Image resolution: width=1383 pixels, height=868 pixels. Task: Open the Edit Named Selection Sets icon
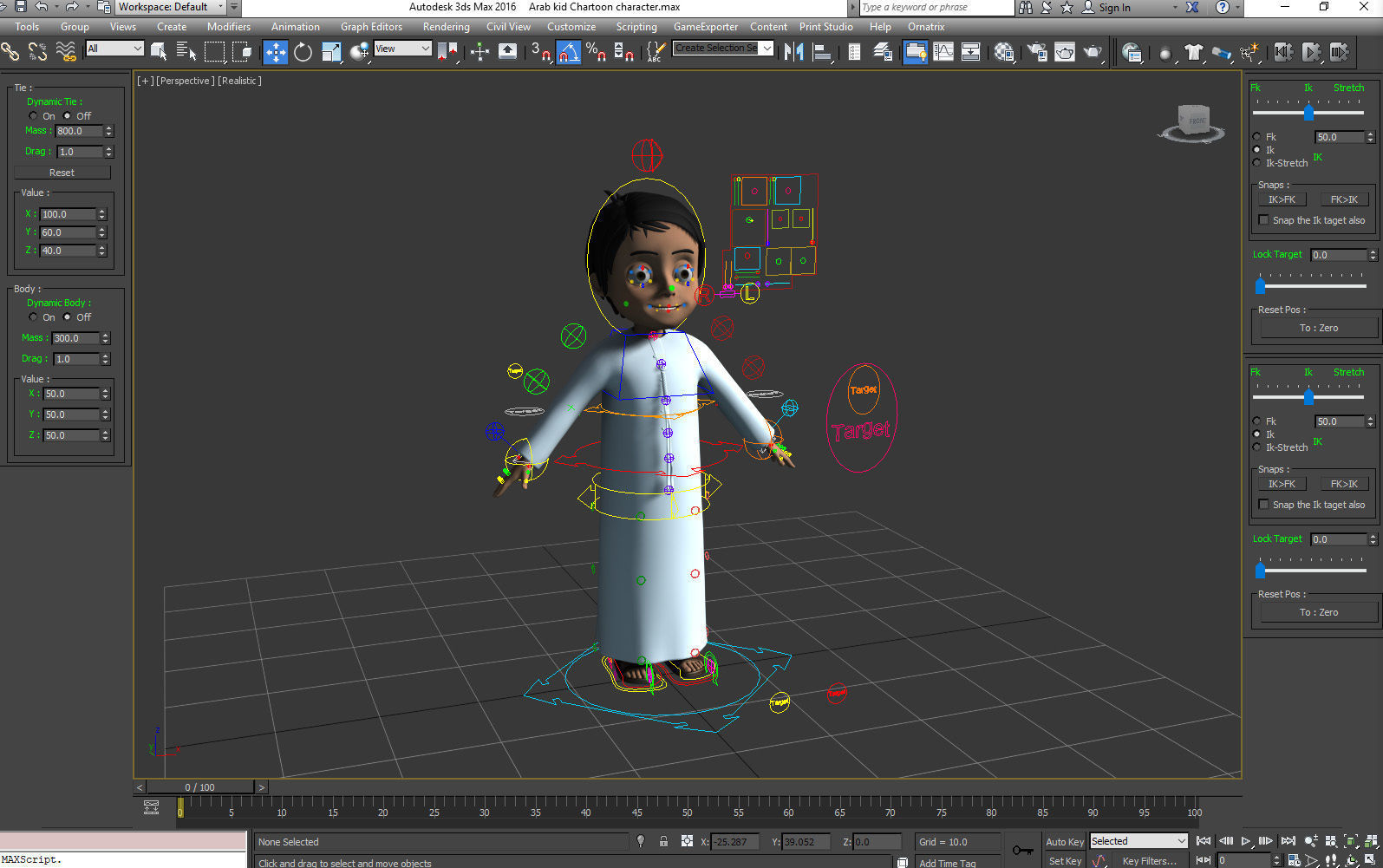coord(656,52)
